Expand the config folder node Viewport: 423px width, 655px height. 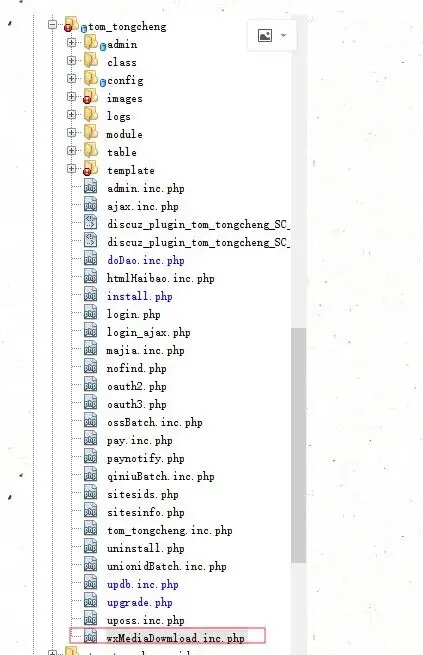coord(71,79)
